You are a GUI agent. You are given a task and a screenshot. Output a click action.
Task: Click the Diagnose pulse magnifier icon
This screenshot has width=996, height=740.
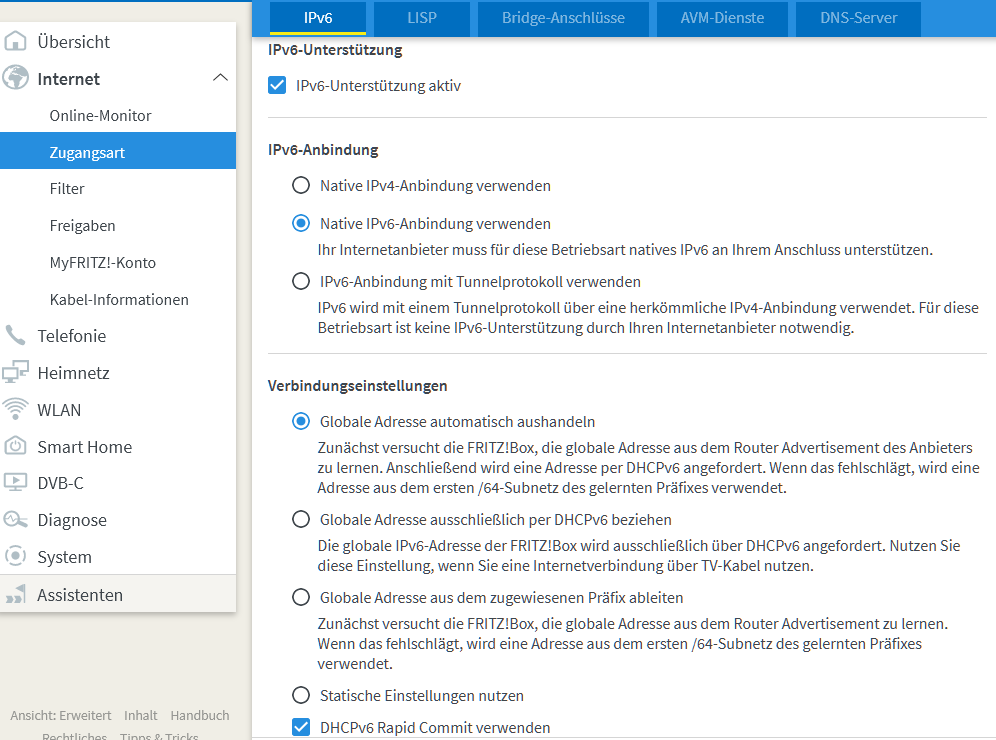[x=15, y=520]
